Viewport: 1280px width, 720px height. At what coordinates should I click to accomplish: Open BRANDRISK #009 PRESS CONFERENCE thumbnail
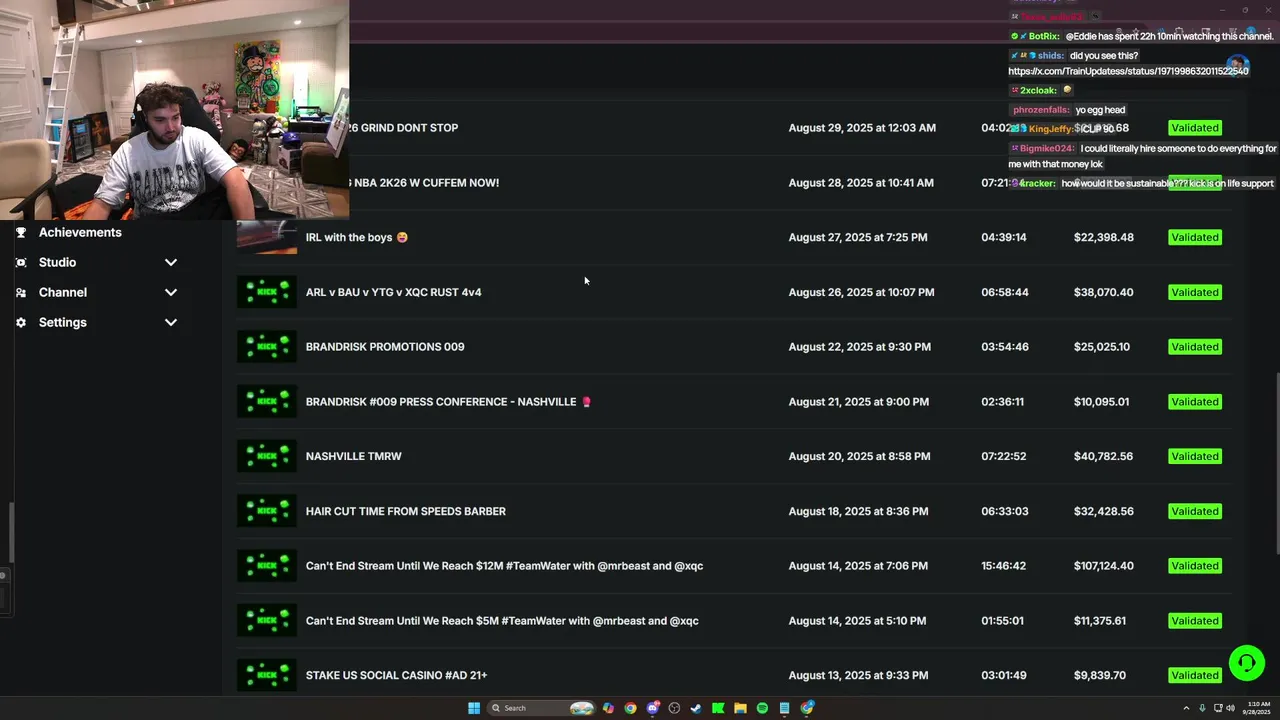point(267,401)
